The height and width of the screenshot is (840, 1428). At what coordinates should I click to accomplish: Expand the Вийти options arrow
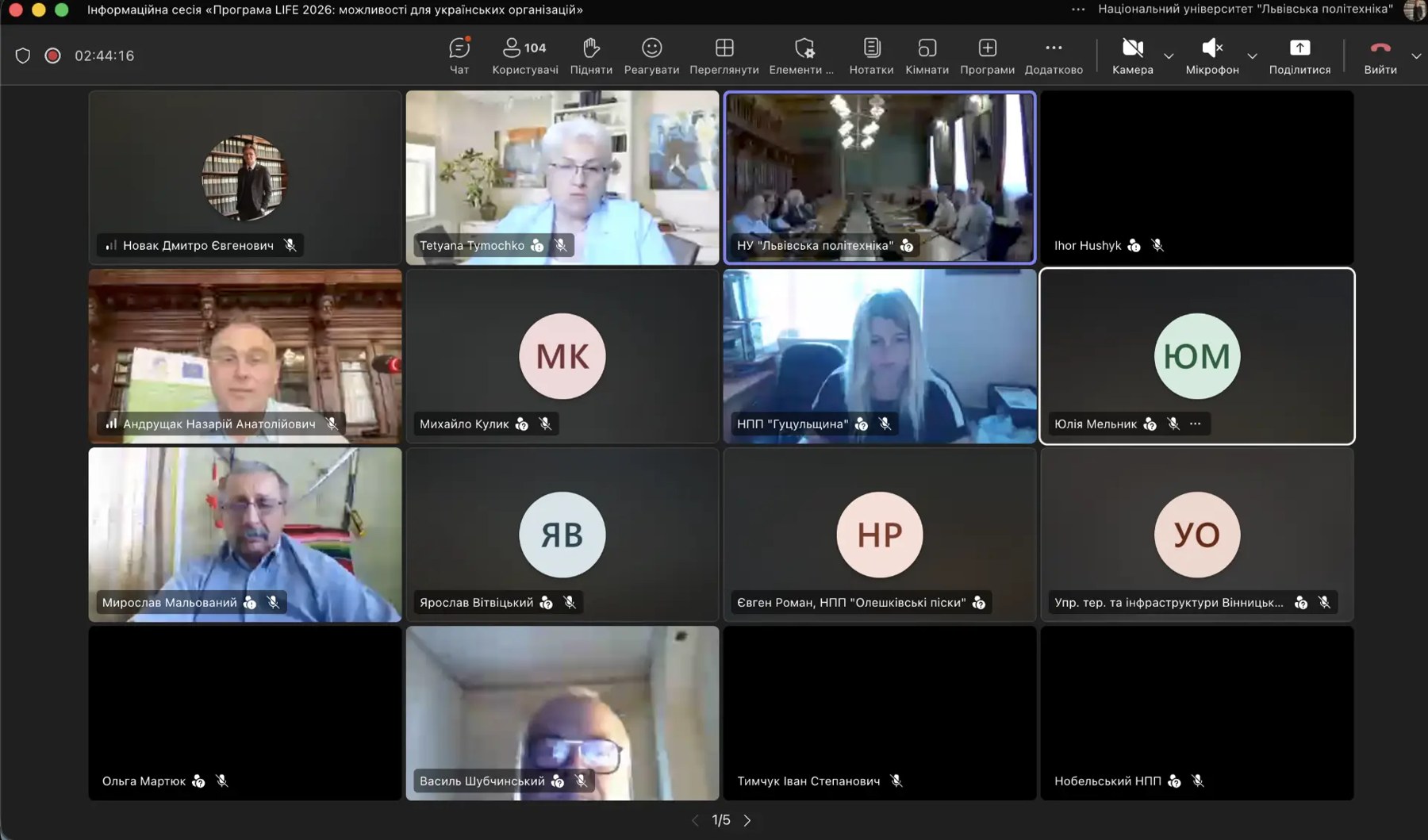point(1416,56)
